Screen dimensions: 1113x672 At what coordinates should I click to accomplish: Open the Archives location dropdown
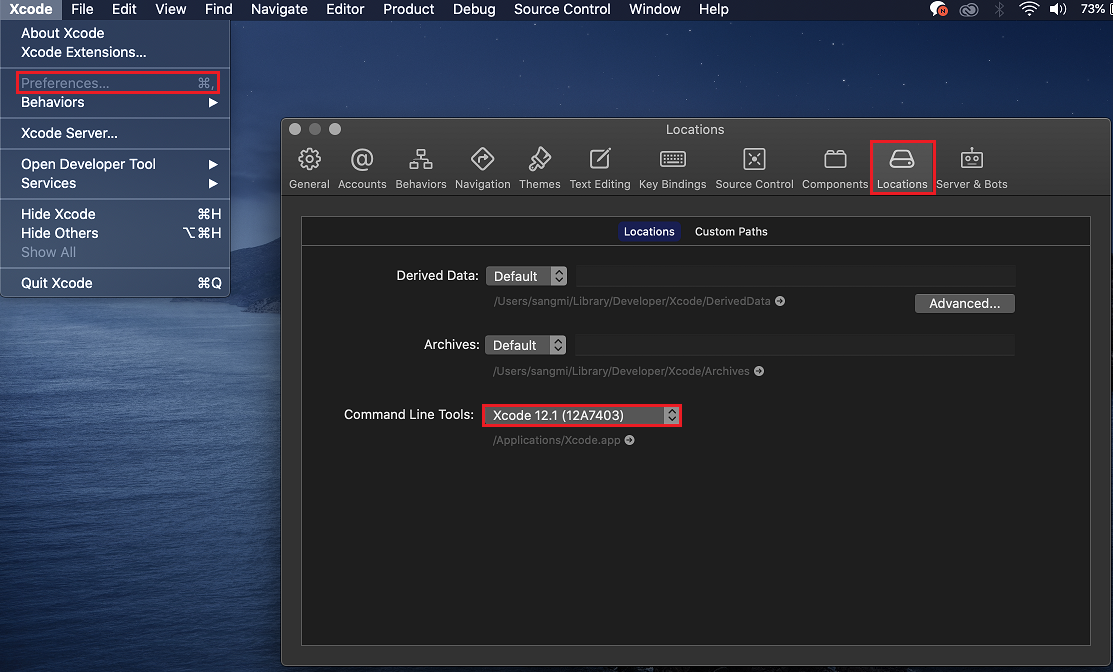coord(526,345)
